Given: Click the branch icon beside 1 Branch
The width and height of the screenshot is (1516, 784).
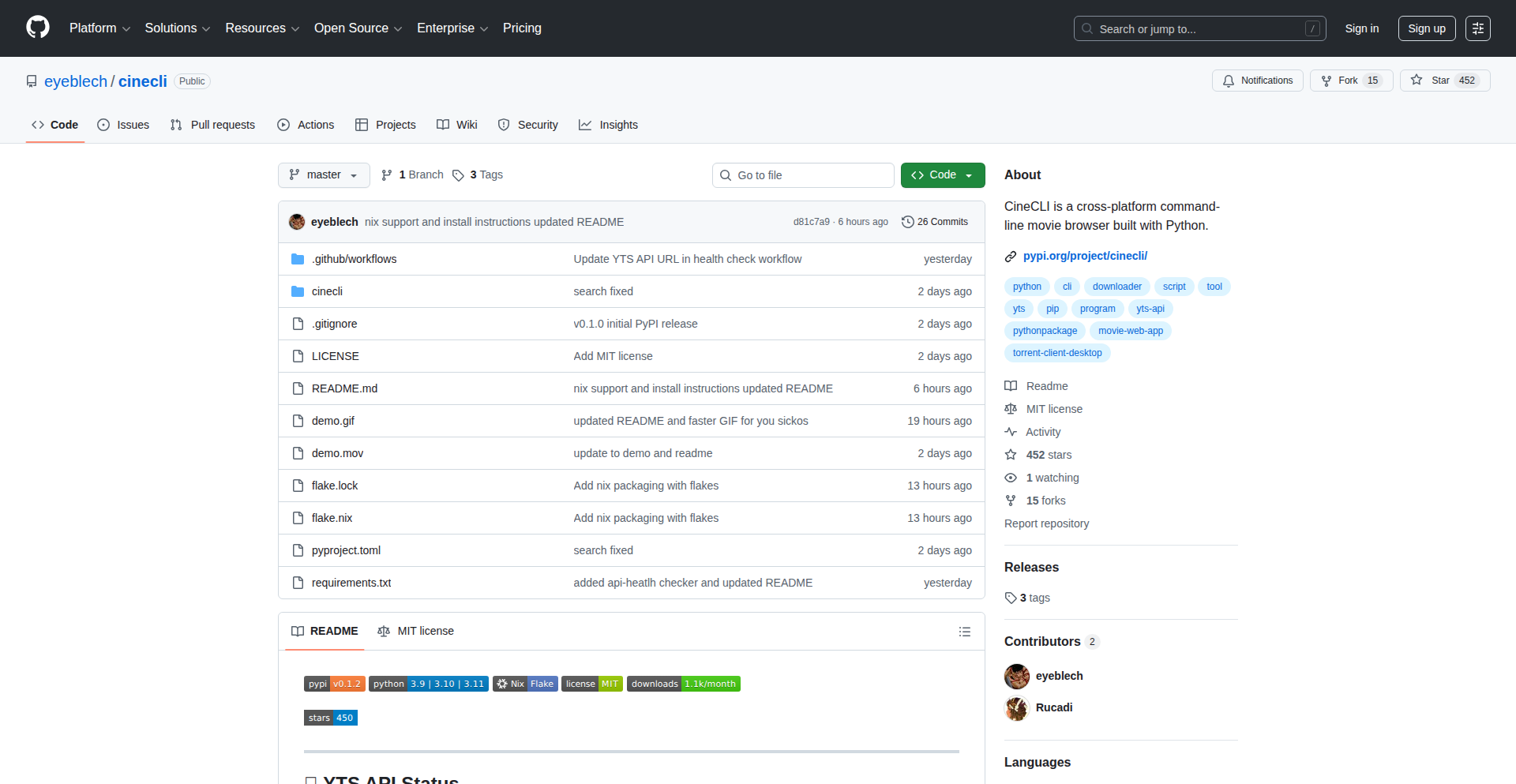Looking at the screenshot, I should (x=387, y=175).
